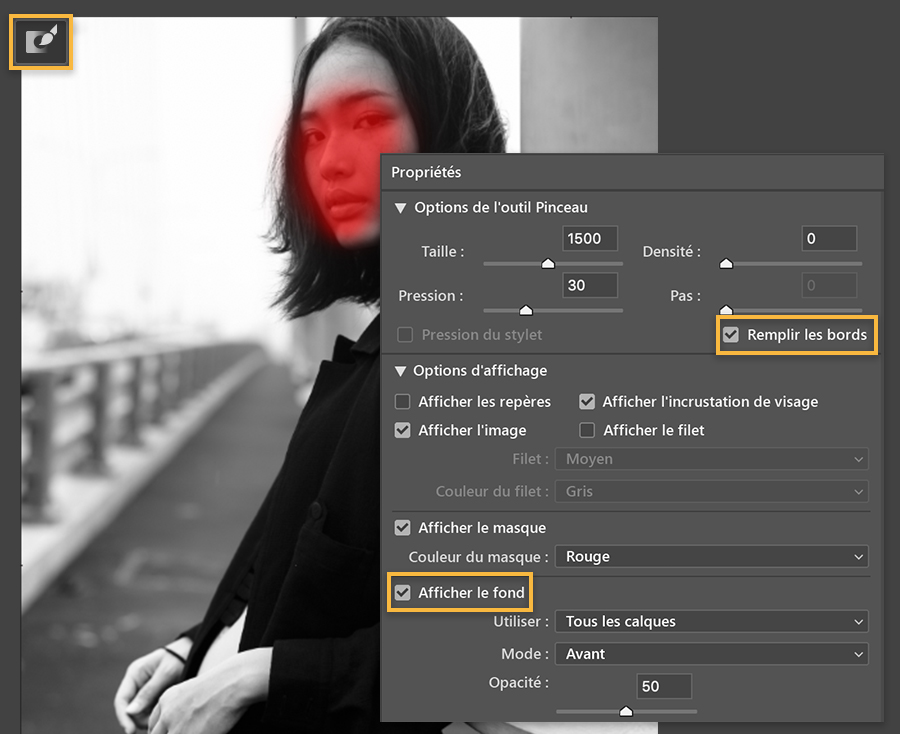Click the Taille value field showing 1500

click(x=590, y=238)
